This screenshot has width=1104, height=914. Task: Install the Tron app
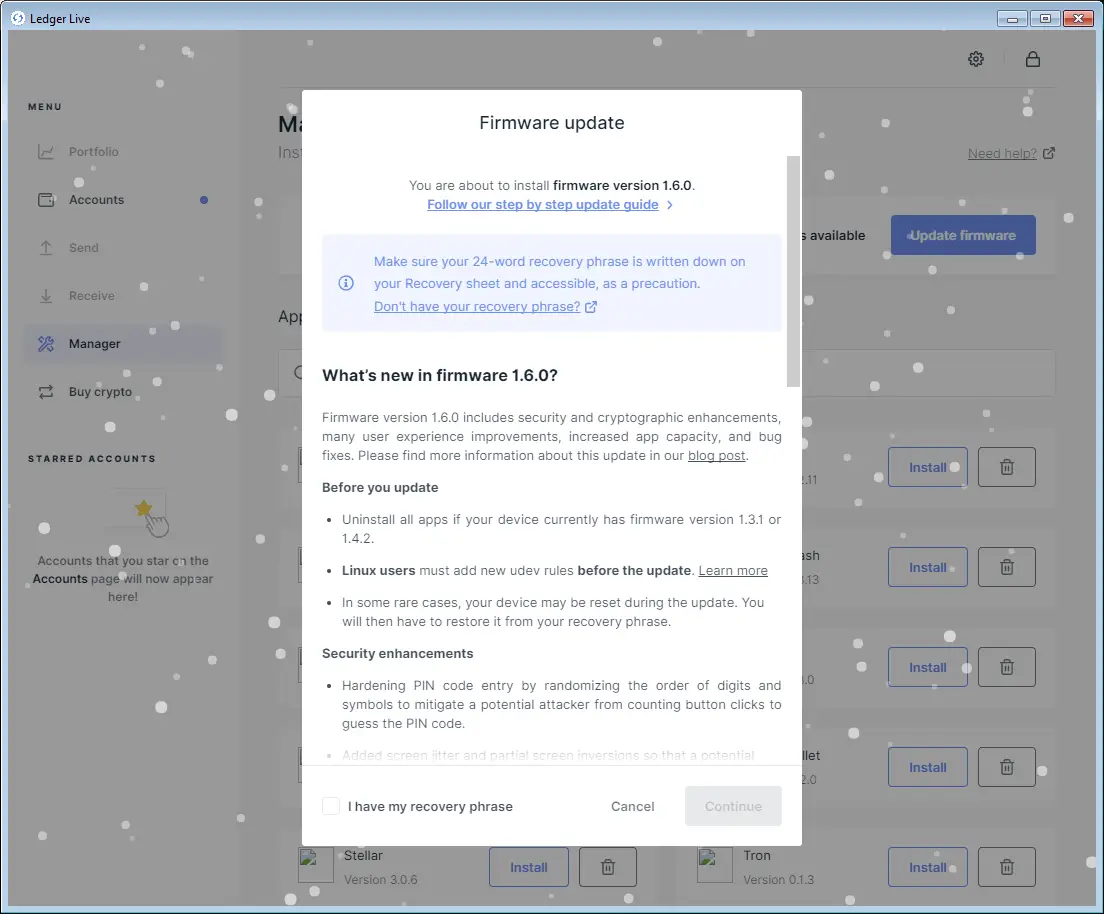coord(927,868)
